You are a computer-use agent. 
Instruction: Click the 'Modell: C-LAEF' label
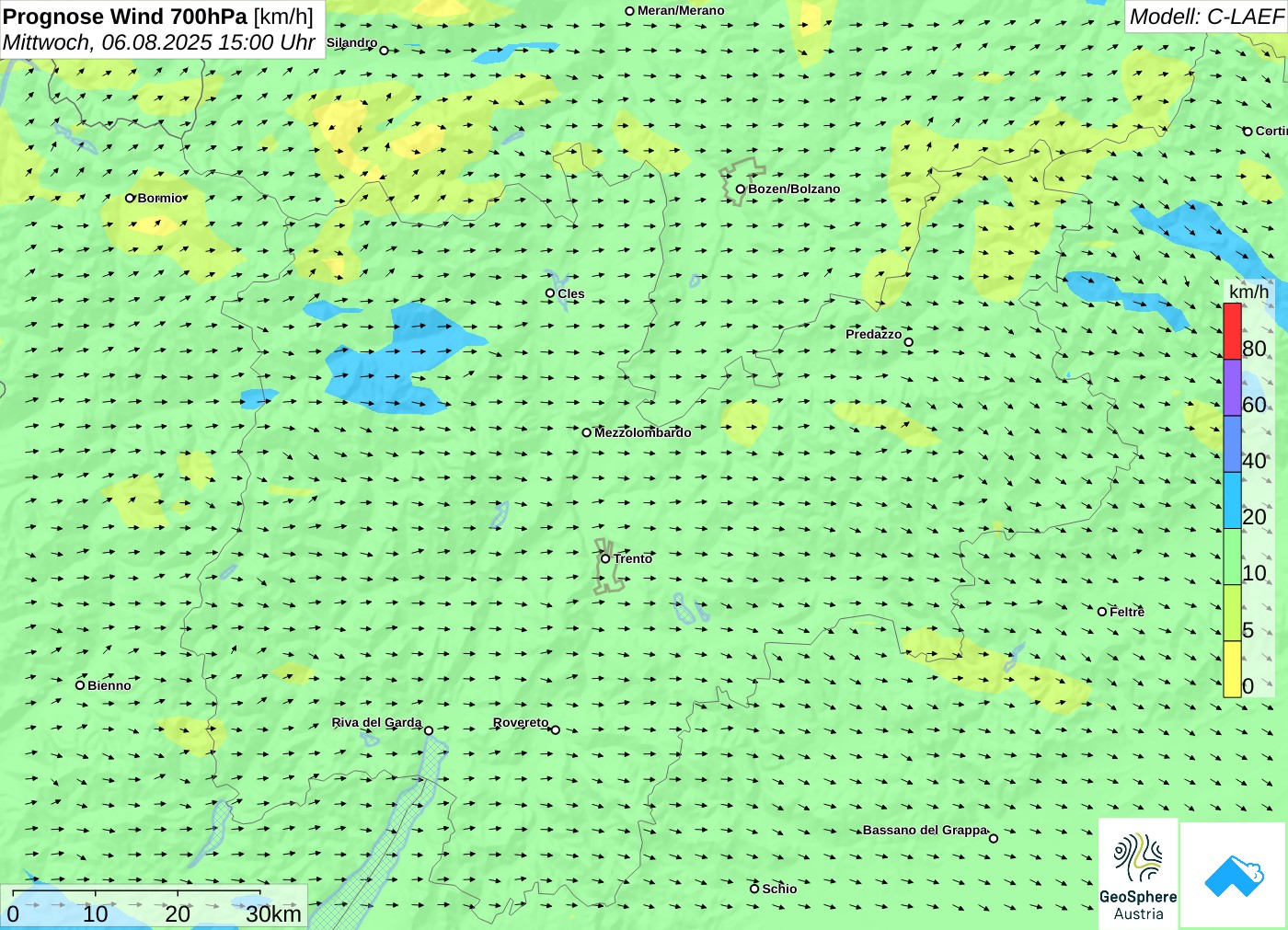(x=1206, y=17)
